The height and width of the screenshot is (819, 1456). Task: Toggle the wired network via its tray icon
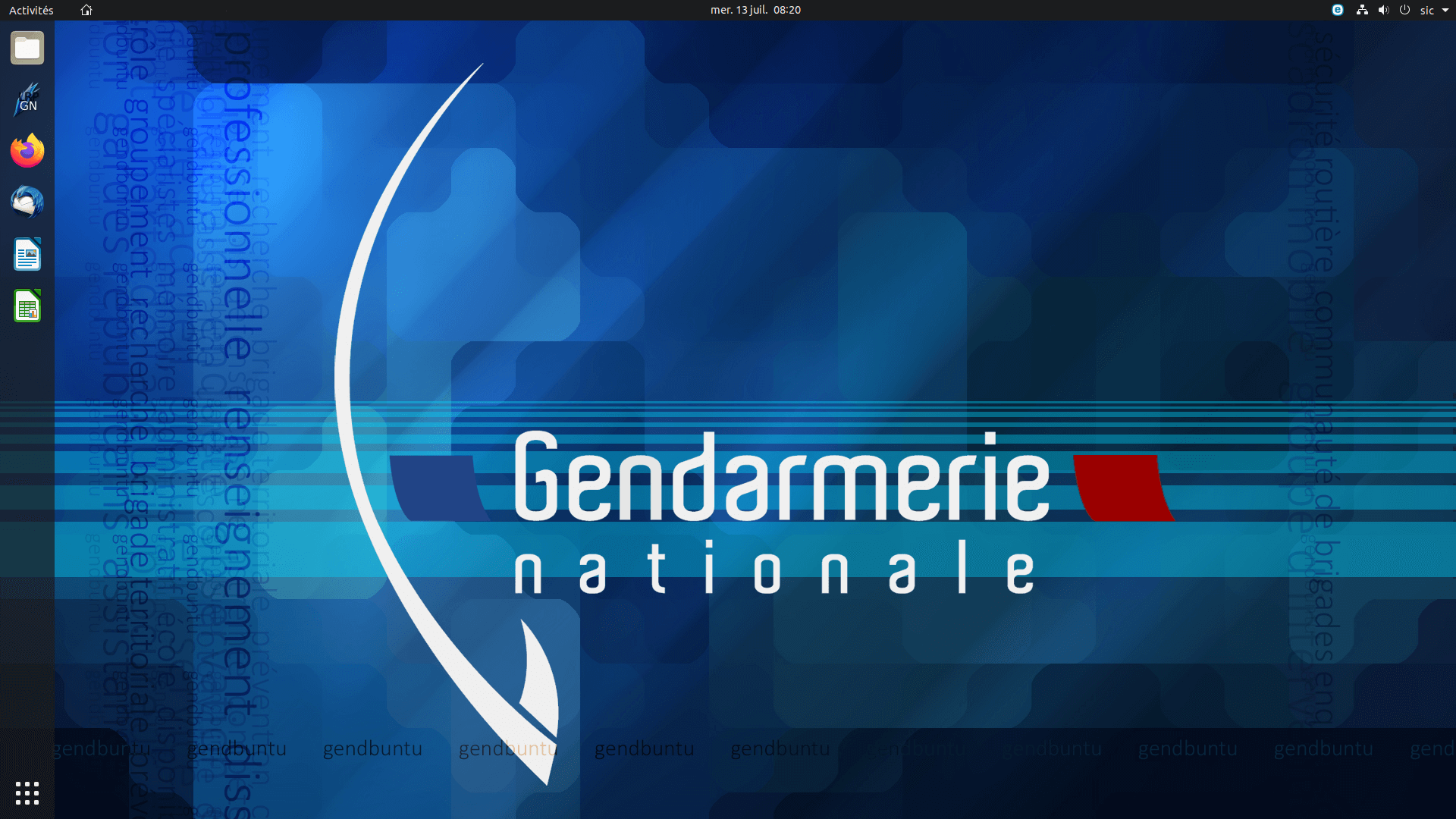coord(1361,10)
